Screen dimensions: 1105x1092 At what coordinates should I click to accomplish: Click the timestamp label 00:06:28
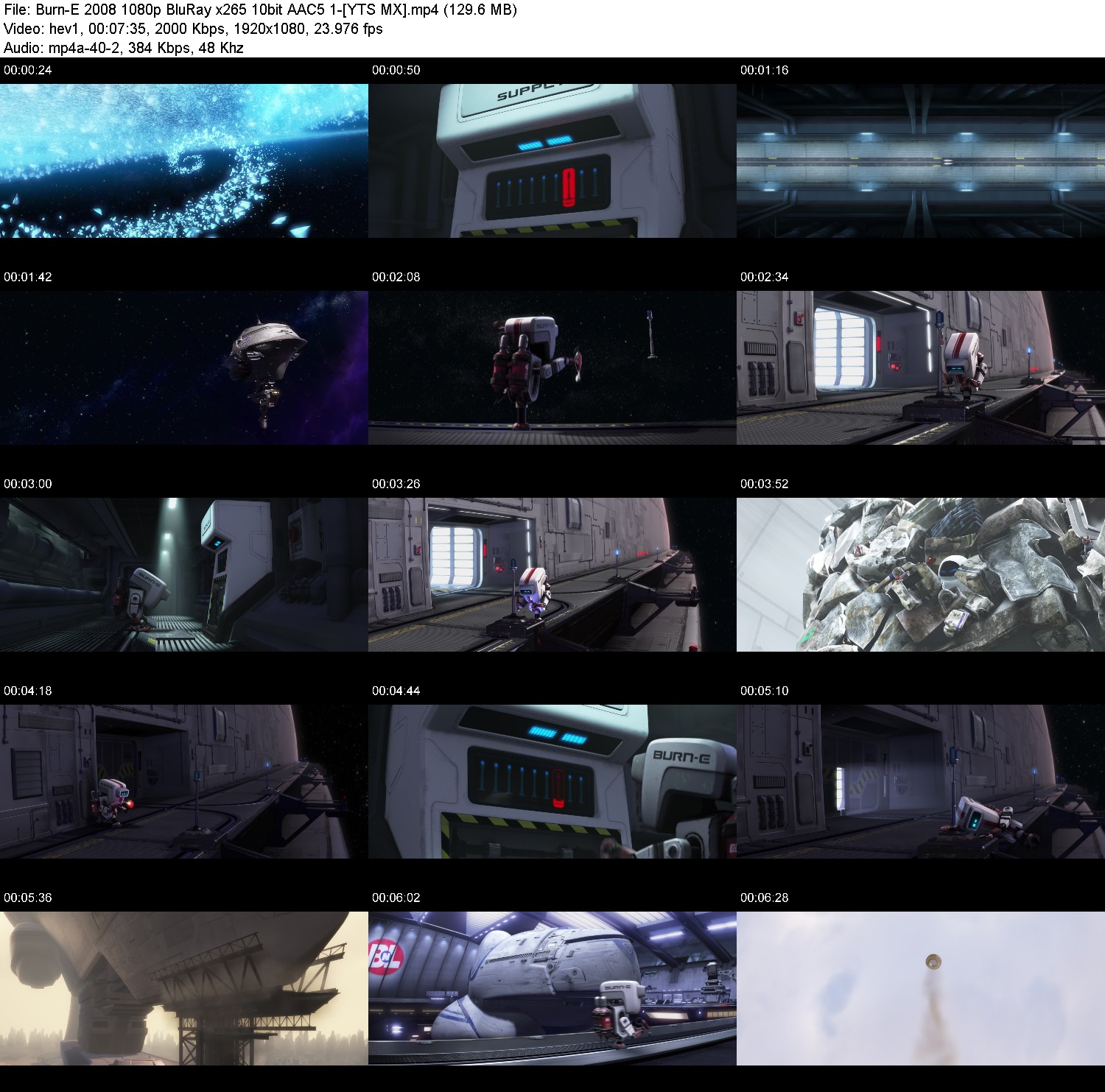pos(765,898)
